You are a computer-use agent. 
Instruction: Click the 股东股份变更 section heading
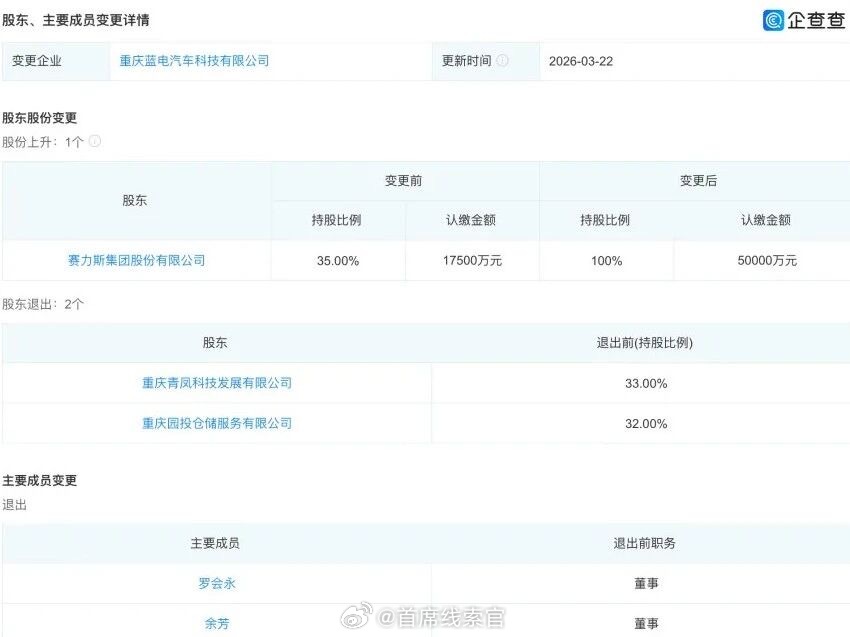39,117
